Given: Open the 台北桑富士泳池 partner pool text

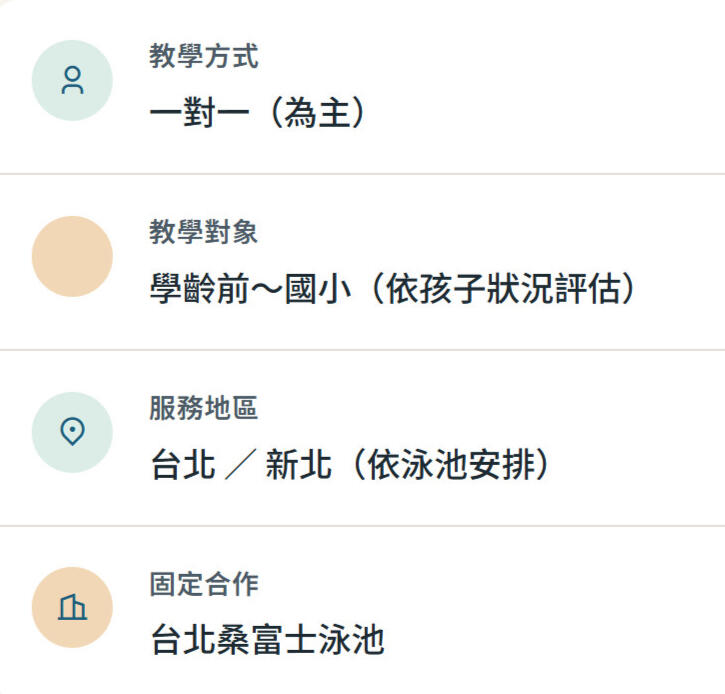Looking at the screenshot, I should 267,640.
